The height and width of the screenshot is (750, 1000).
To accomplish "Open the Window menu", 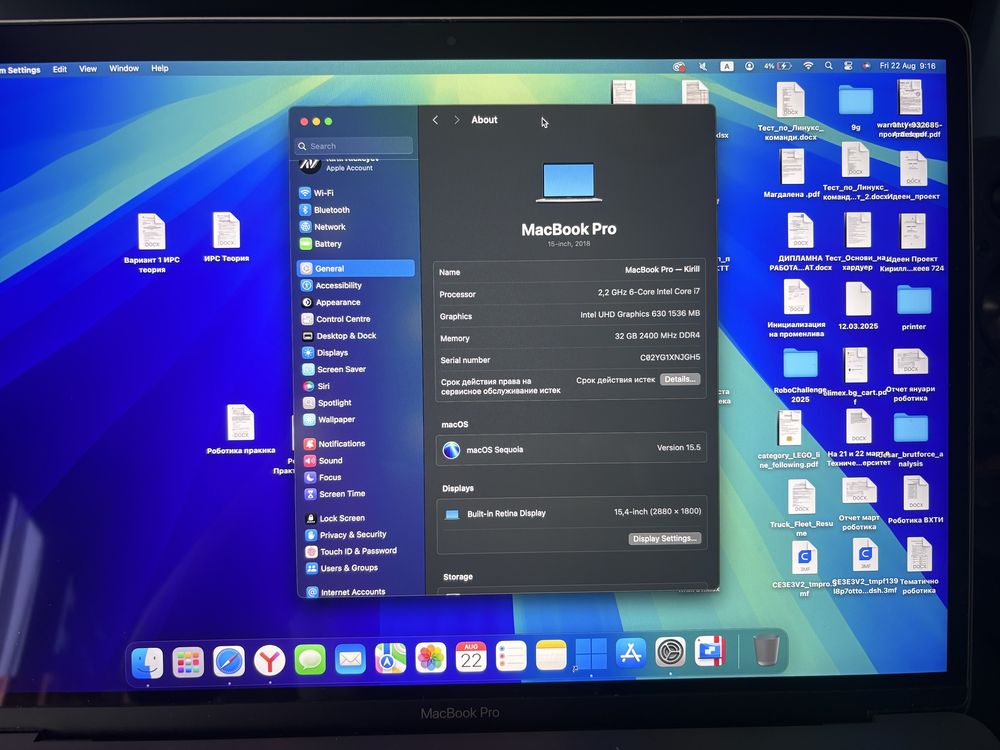I will pos(124,68).
